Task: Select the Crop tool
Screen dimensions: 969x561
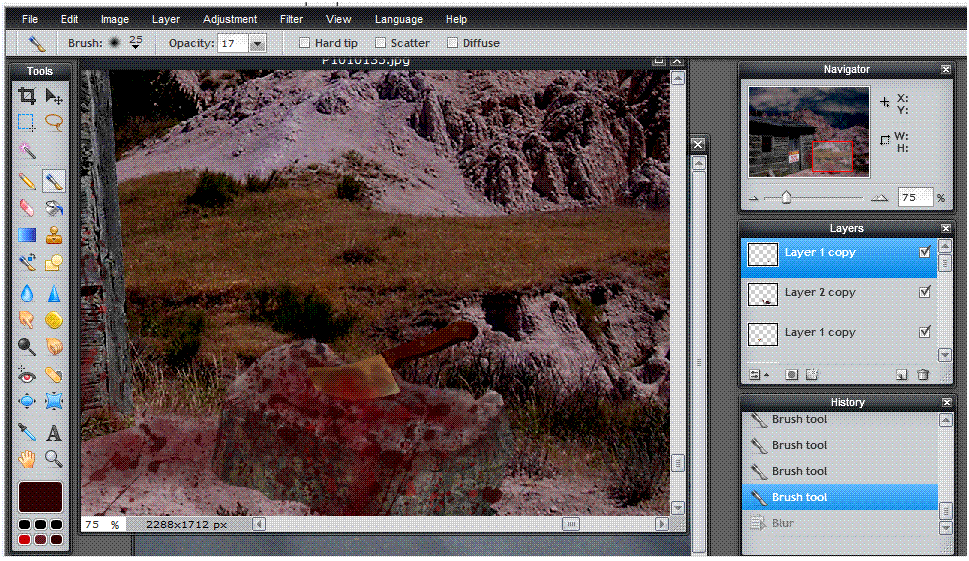Action: tap(27, 96)
